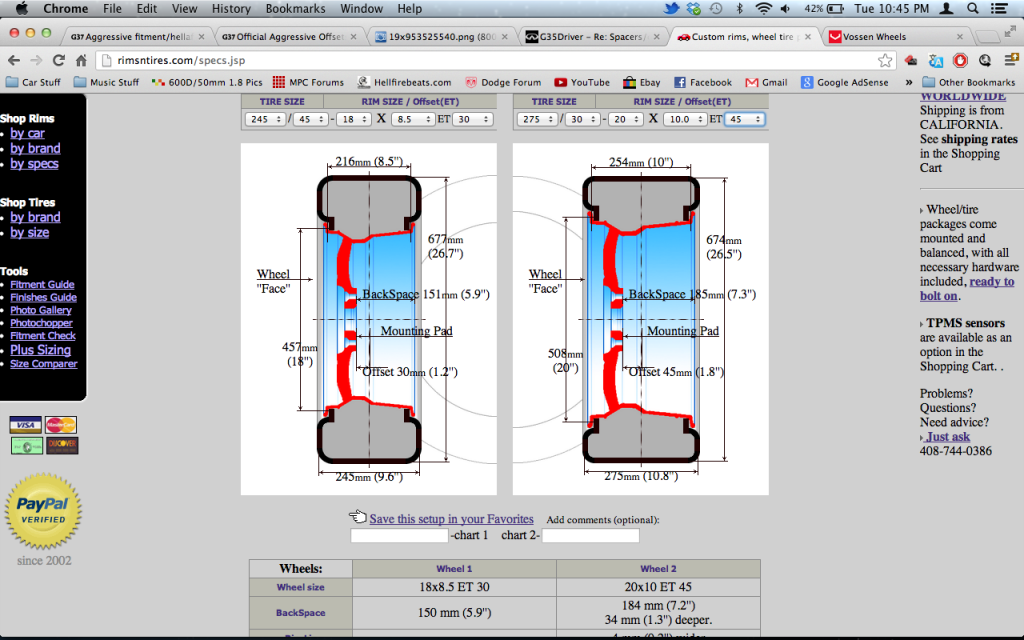Screen dimensions: 1024x640
Task: Go to Chrome home page icon
Action: click(81, 61)
